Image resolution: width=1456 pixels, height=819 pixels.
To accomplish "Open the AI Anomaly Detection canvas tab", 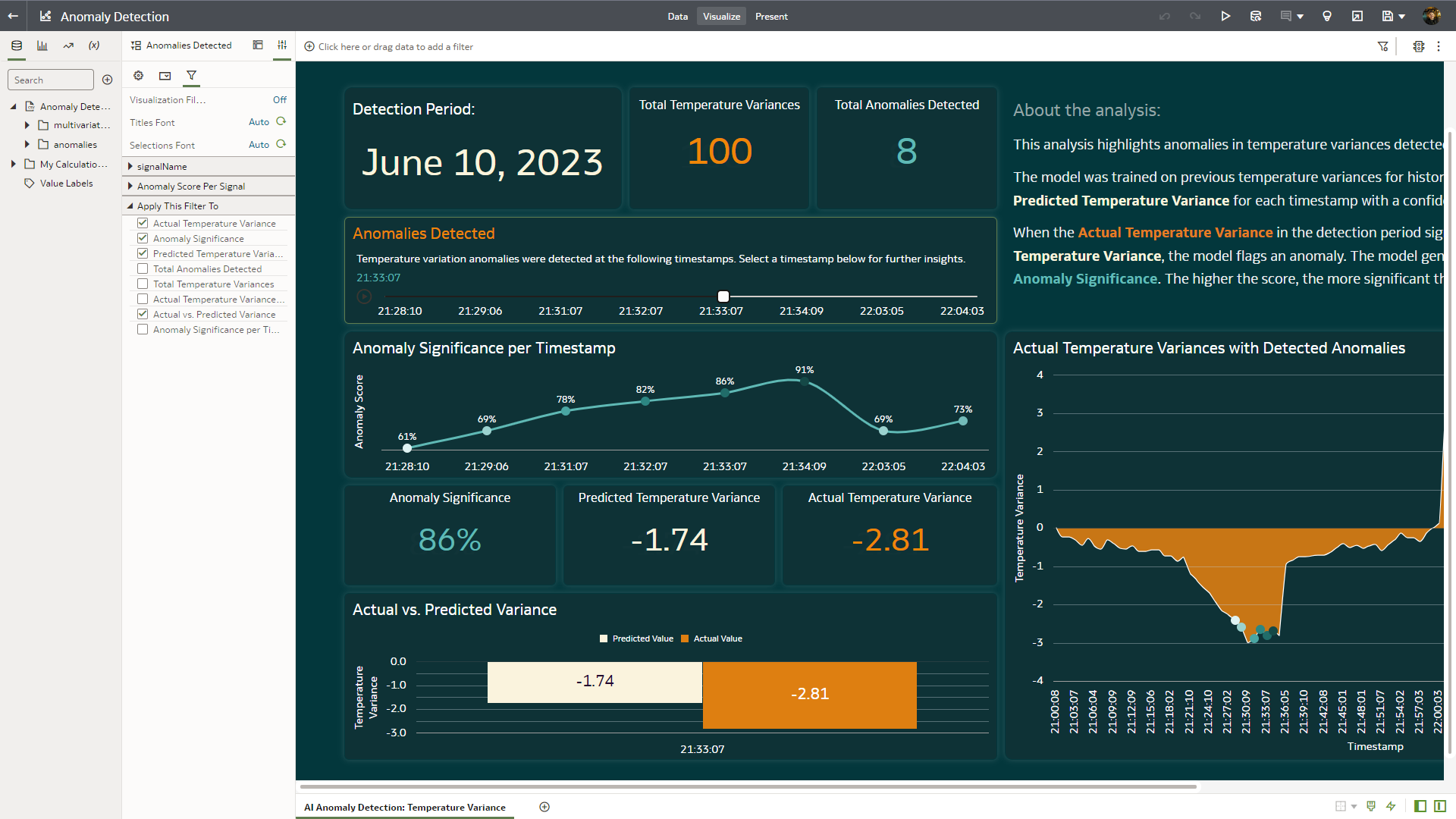I will click(x=403, y=807).
